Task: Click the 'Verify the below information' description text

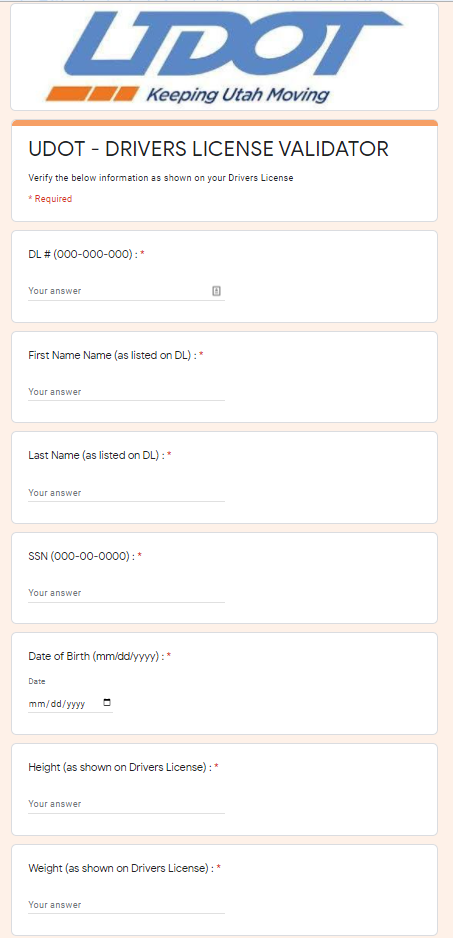Action: click(161, 178)
